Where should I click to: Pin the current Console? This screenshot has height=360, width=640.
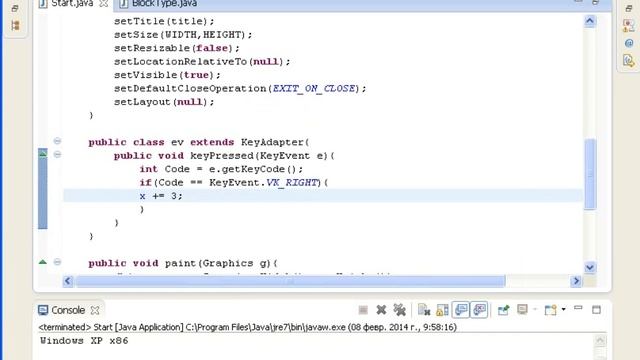pyautogui.click(x=503, y=310)
